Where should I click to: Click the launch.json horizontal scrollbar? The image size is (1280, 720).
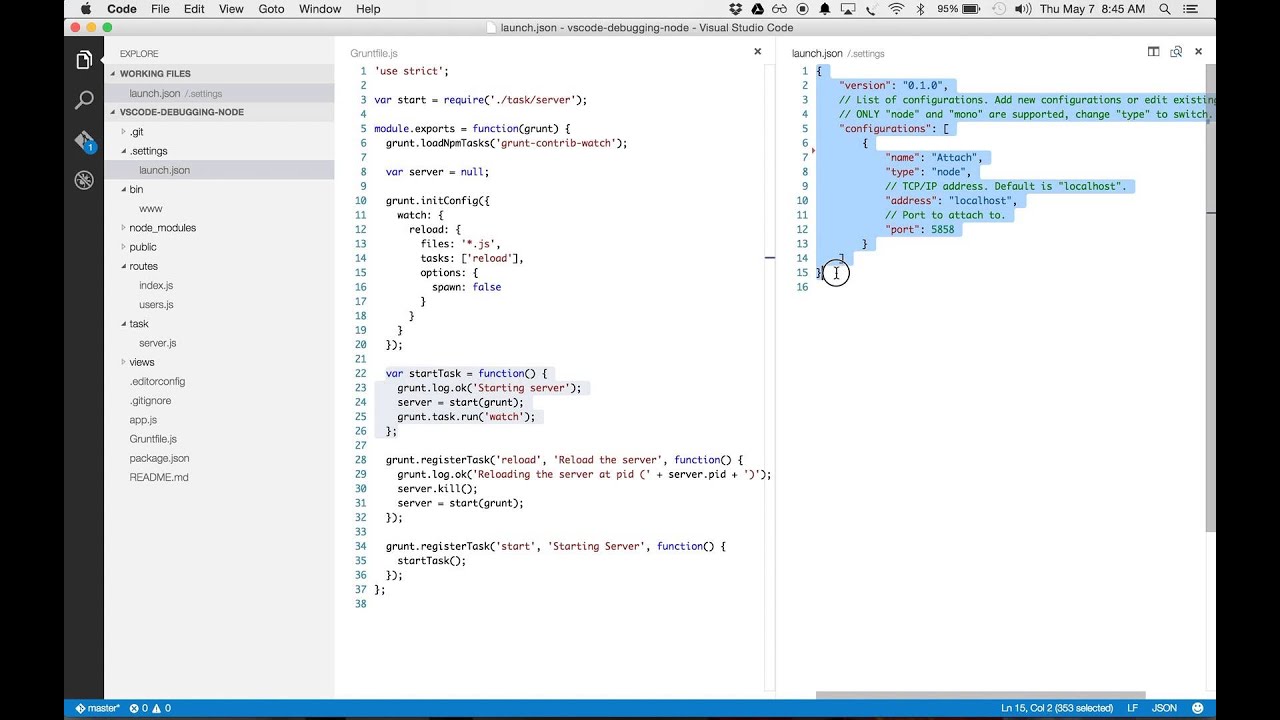(x=980, y=695)
